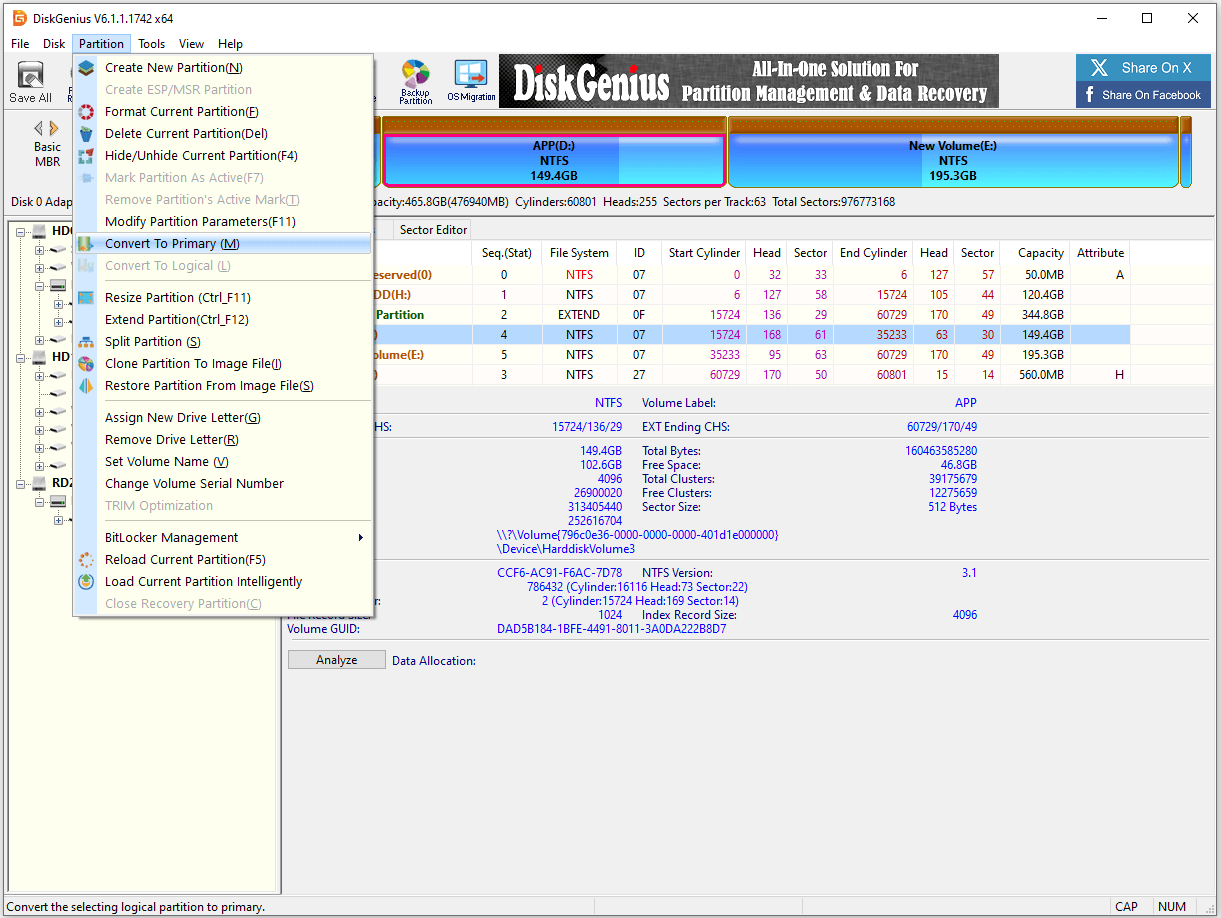The width and height of the screenshot is (1221, 918).
Task: Click the Basic MBR disk label
Action: (47, 154)
